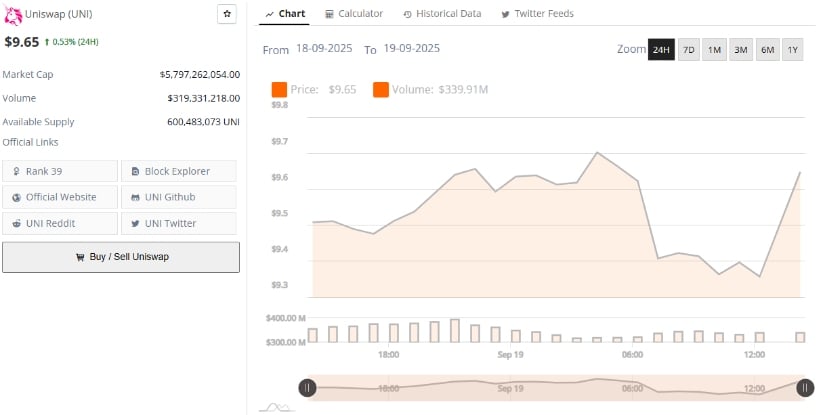Screen dimensions: 825x415
Task: Click the cart icon on Buy / Sell
Action: [80, 257]
